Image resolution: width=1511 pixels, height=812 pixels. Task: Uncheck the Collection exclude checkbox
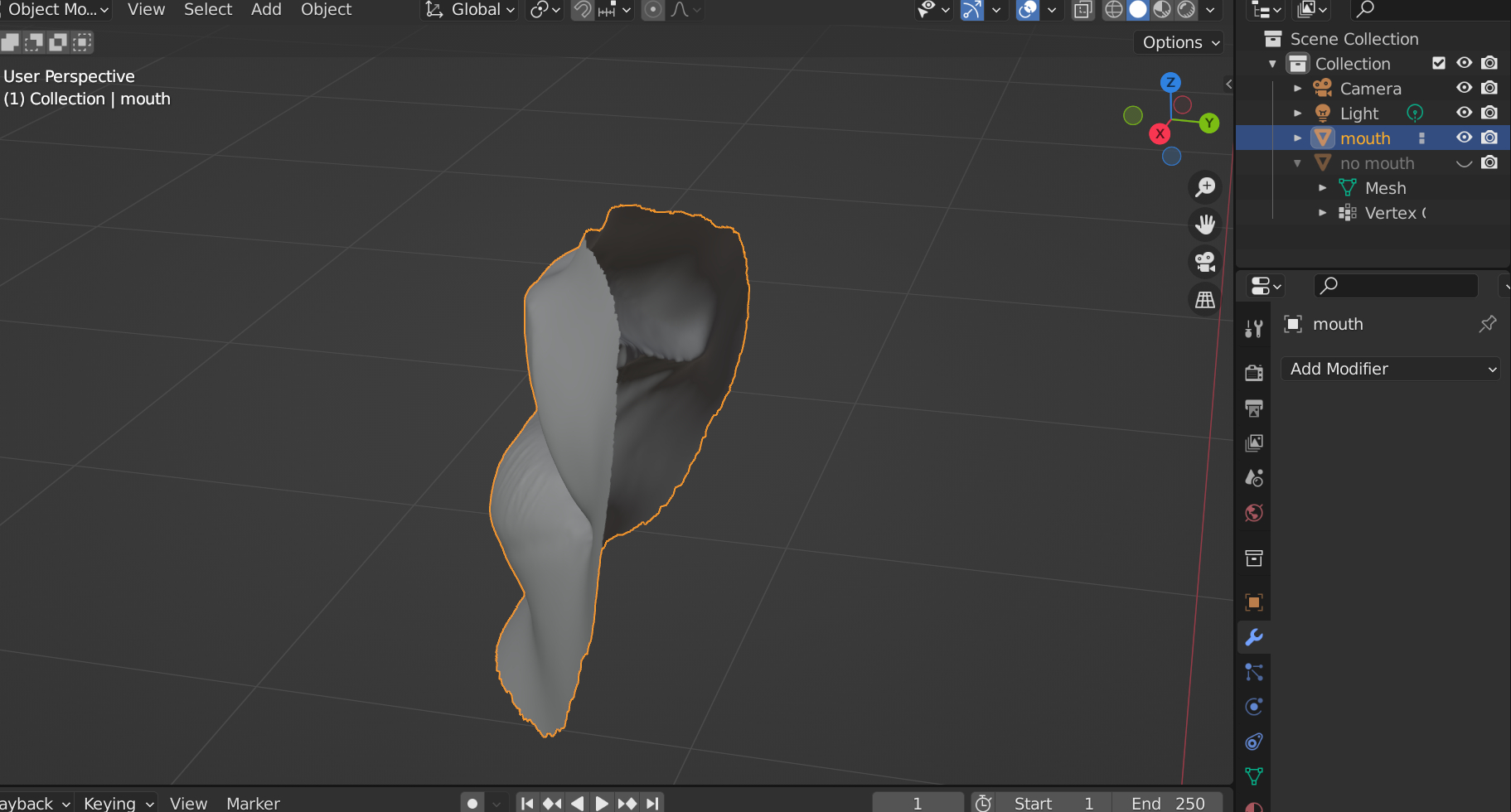pyautogui.click(x=1439, y=63)
